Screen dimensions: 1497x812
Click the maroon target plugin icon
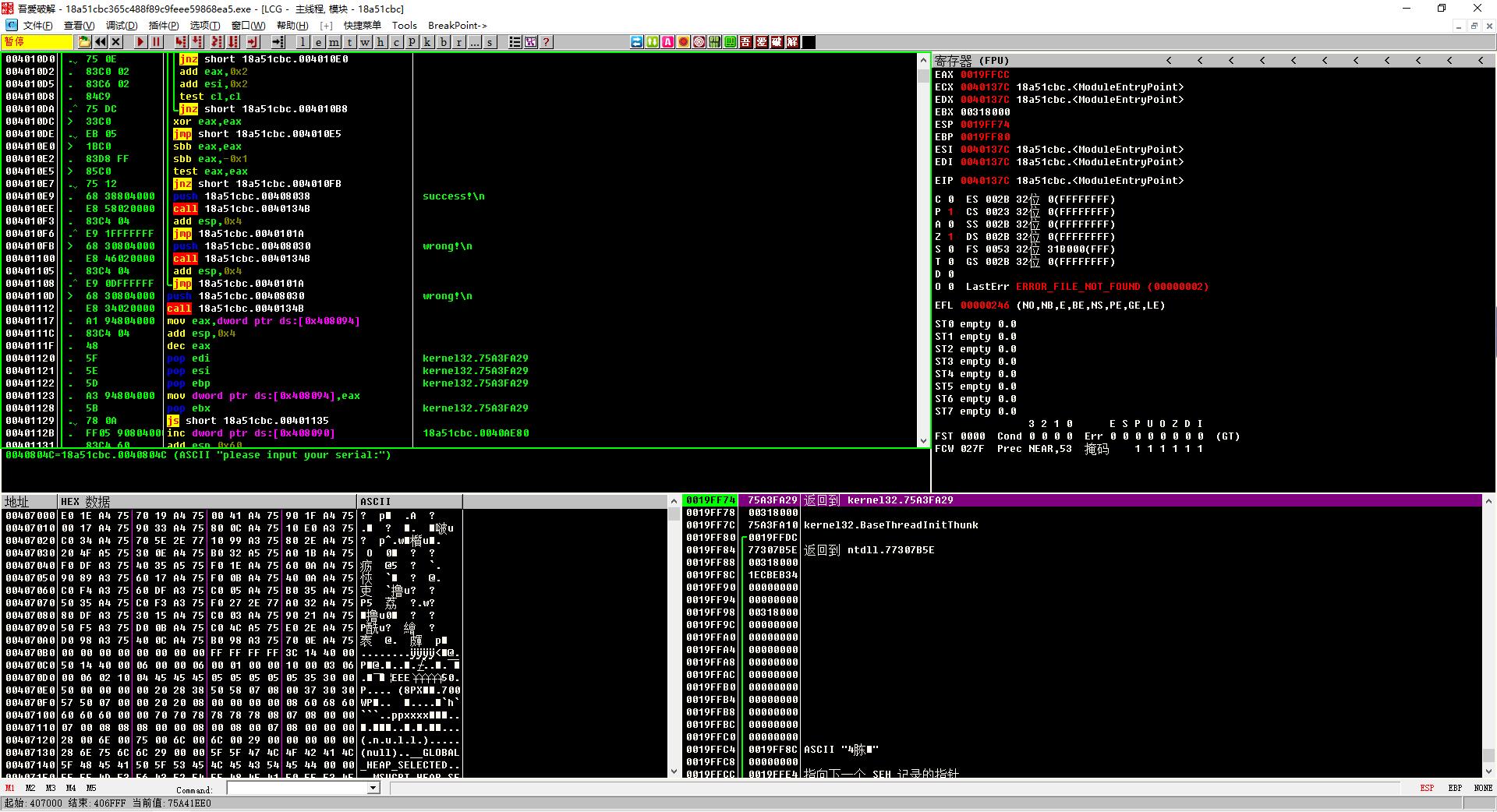(699, 42)
